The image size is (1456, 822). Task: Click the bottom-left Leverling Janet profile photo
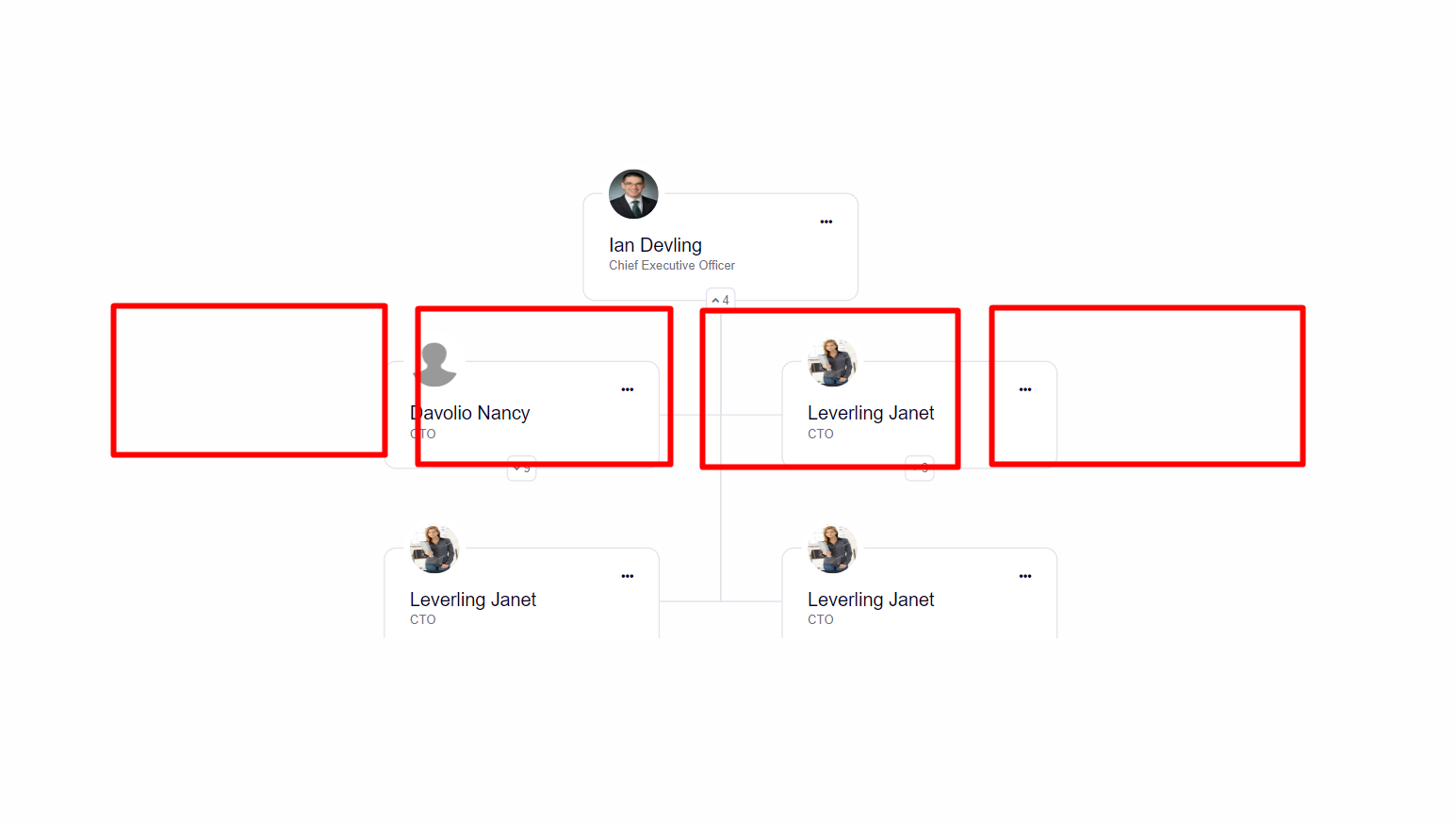(434, 548)
